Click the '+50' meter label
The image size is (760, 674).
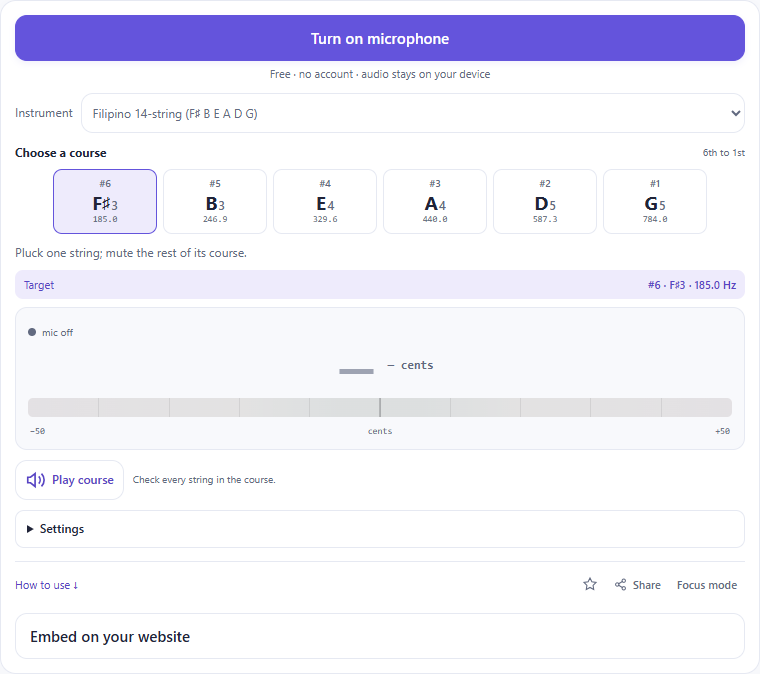tap(722, 431)
